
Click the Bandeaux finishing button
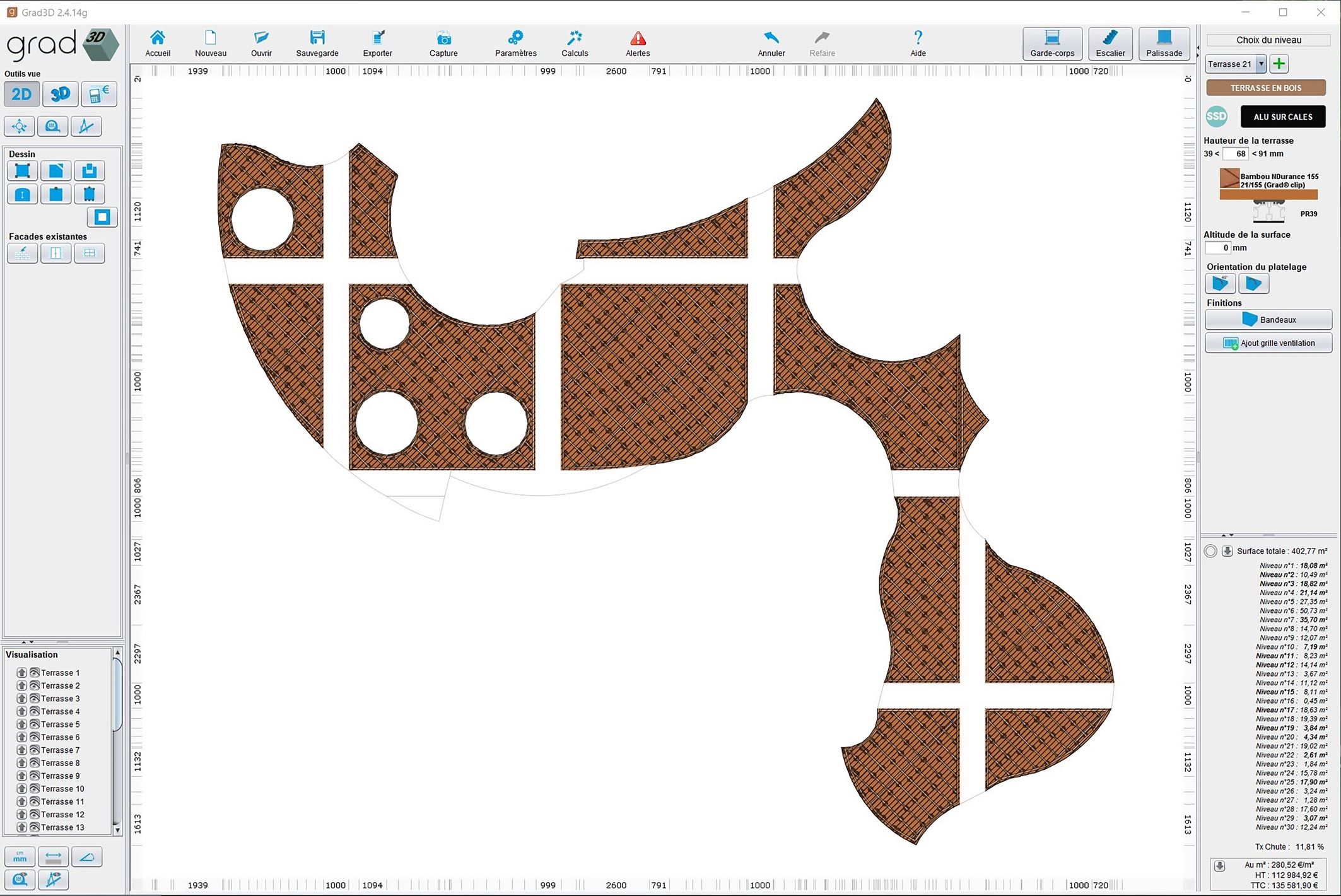1268,320
